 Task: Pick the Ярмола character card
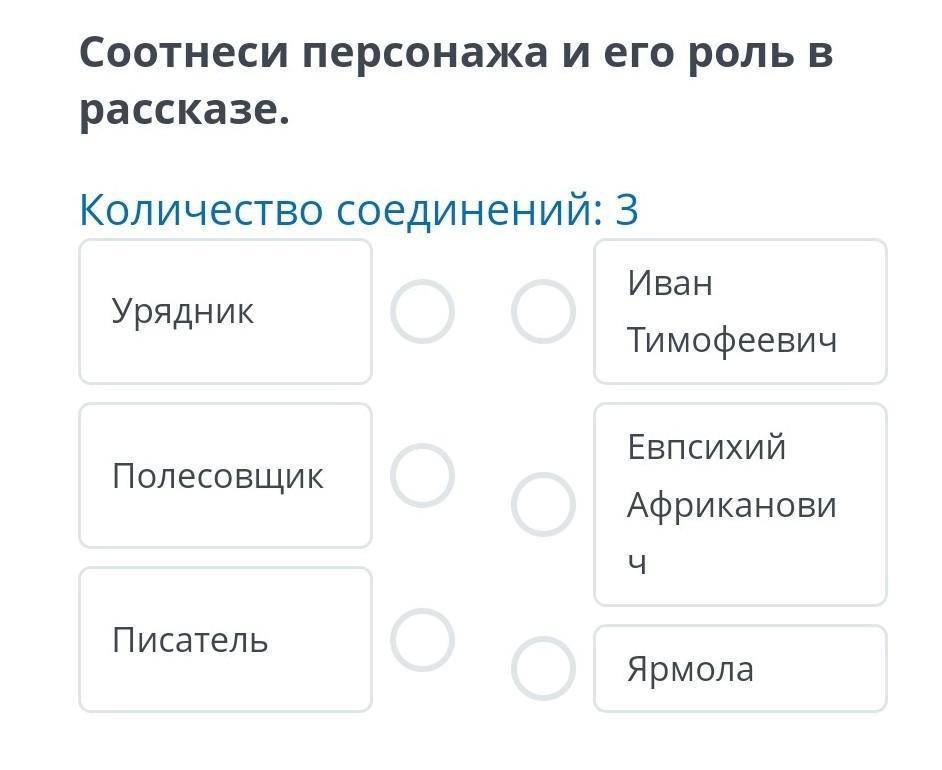[740, 669]
